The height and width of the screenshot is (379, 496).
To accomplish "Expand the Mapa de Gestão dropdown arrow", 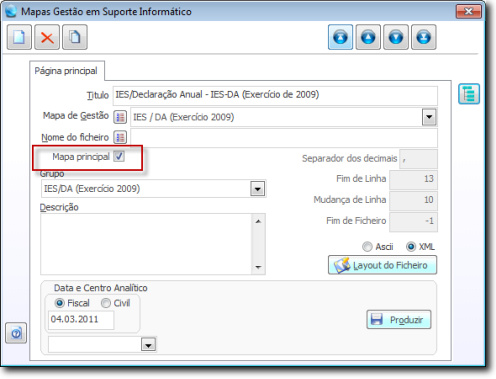I will click(x=429, y=117).
